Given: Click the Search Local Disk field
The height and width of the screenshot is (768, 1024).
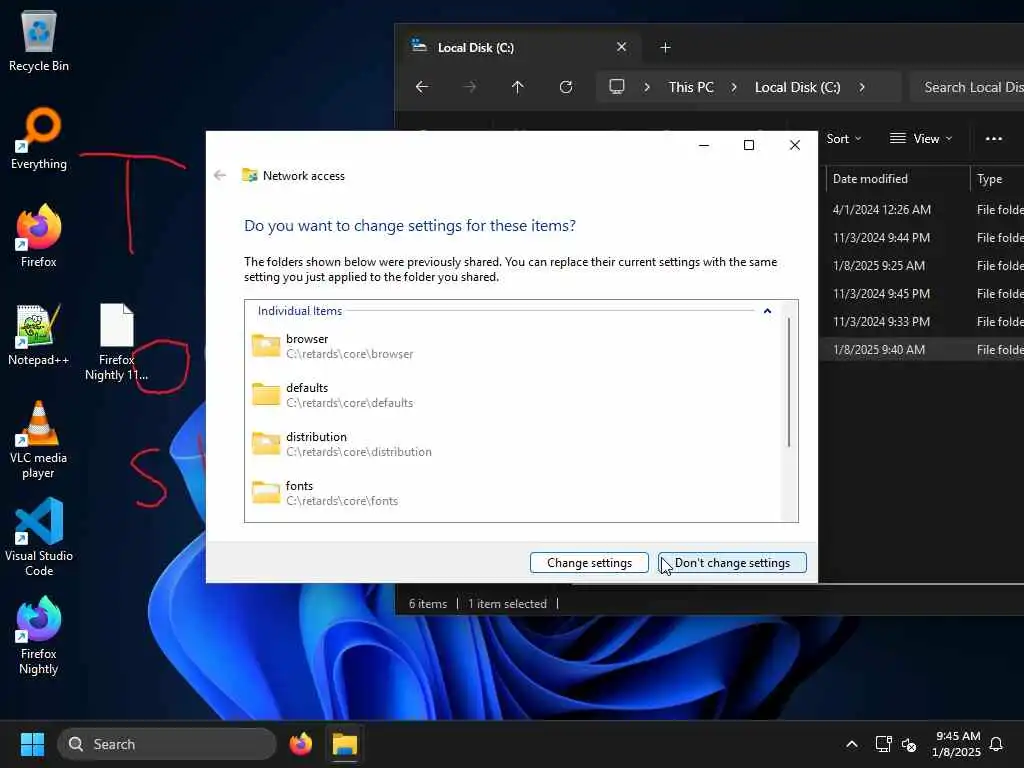Looking at the screenshot, I should click(967, 87).
